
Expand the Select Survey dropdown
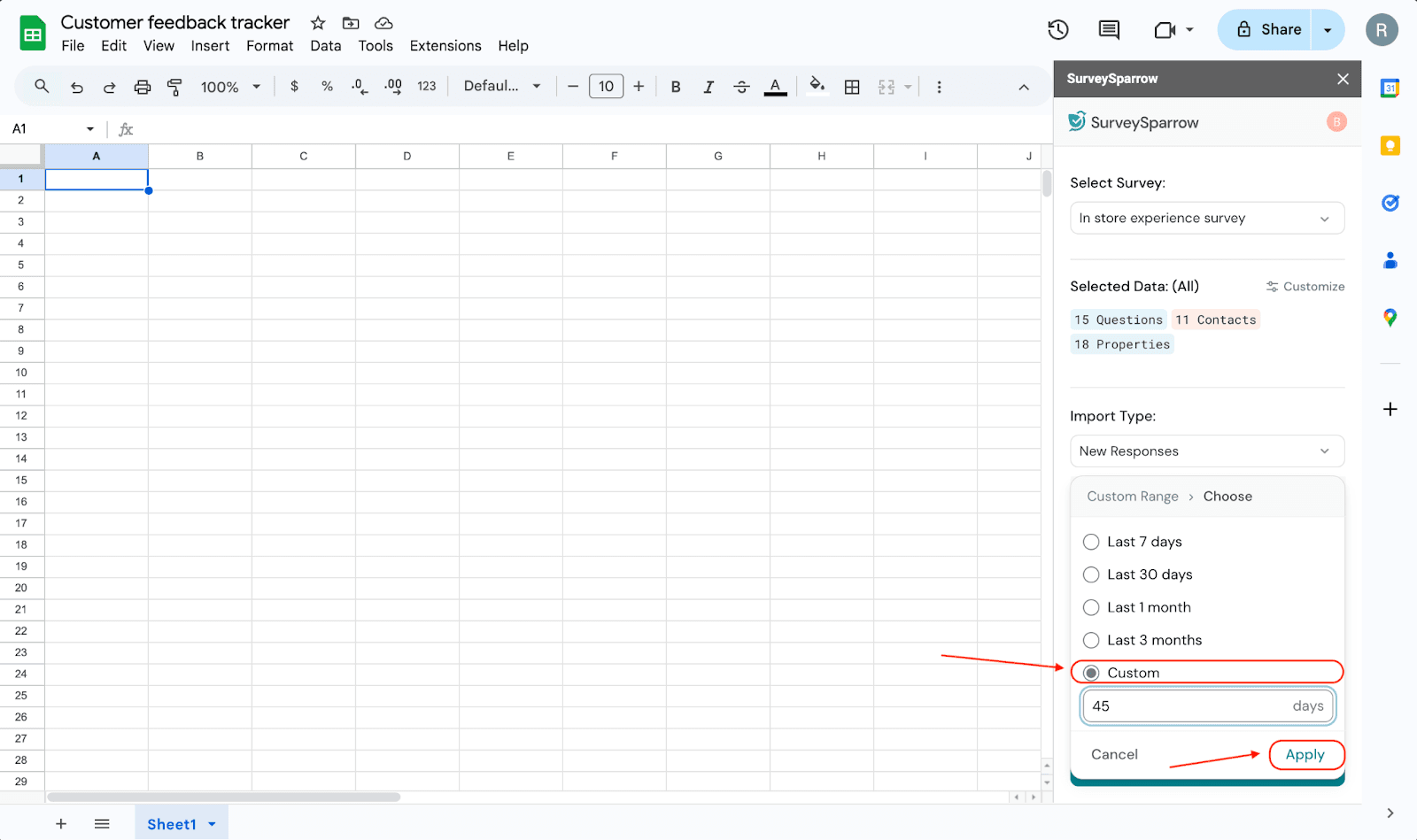1206,219
